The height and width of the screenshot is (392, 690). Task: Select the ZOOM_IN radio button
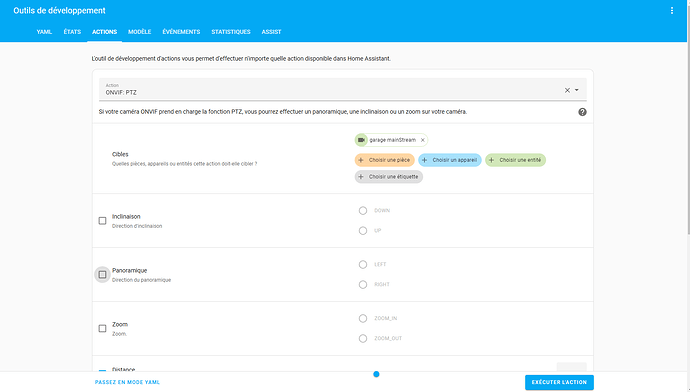coord(363,319)
